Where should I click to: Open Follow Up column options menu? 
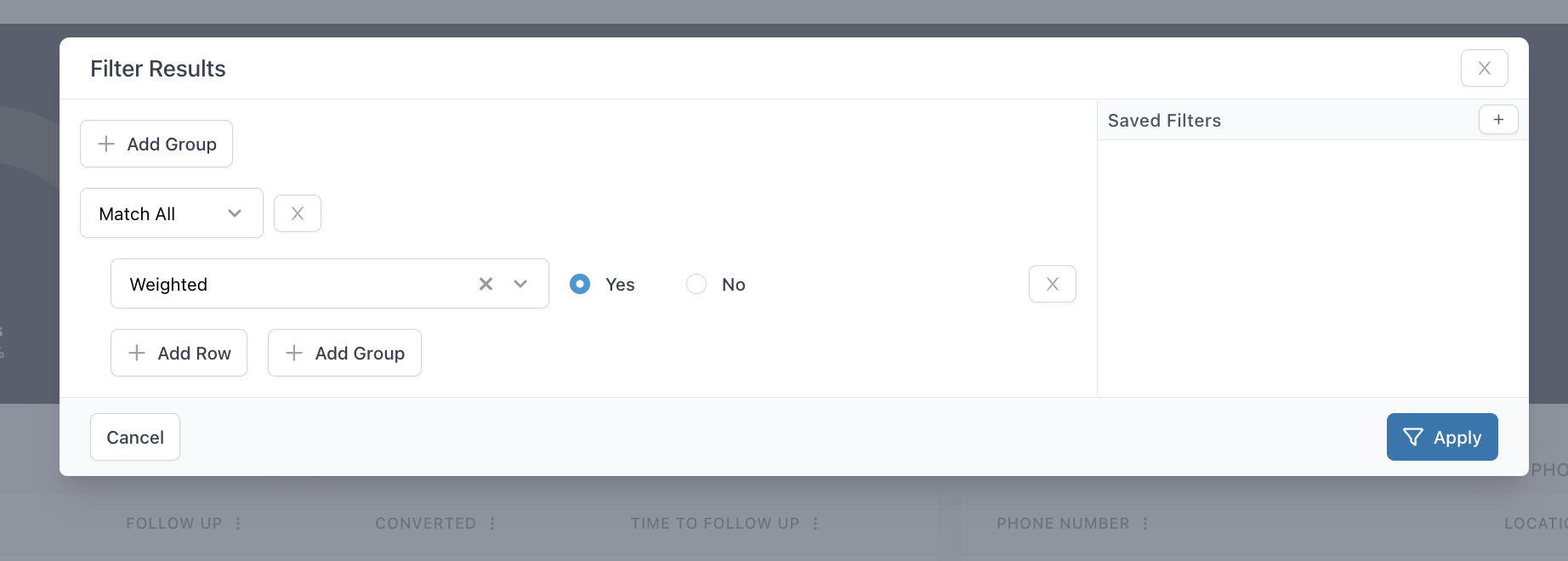[238, 524]
